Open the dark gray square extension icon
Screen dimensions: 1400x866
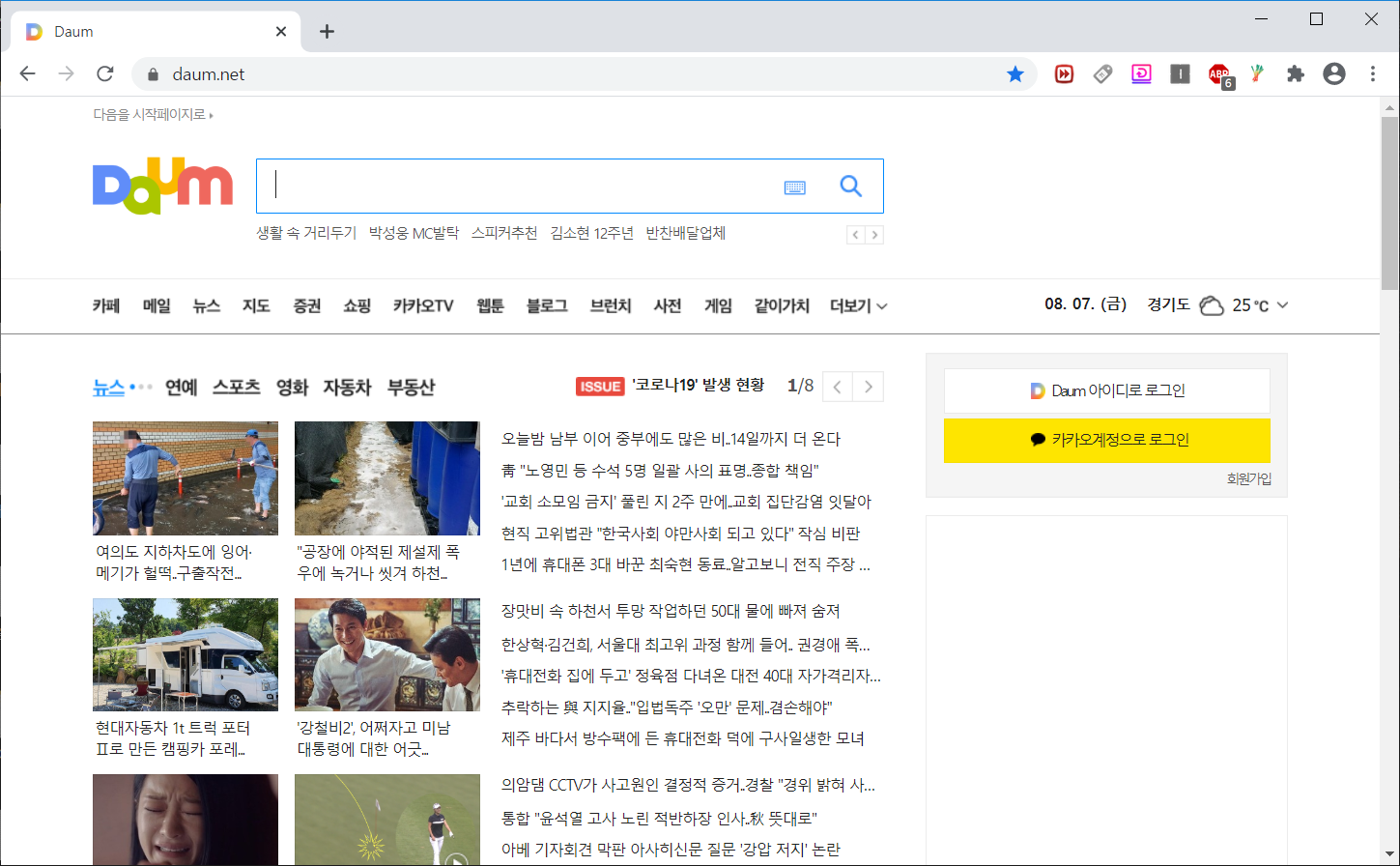point(1180,74)
